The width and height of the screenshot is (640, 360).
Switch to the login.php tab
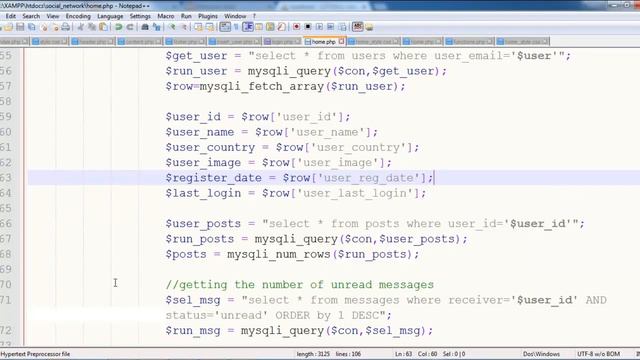click(282, 42)
